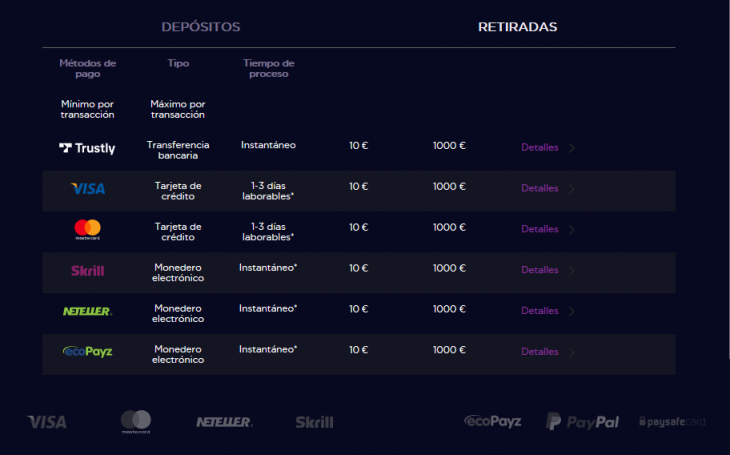
Task: Click the ecoPayz logo in the table
Action: tap(88, 352)
